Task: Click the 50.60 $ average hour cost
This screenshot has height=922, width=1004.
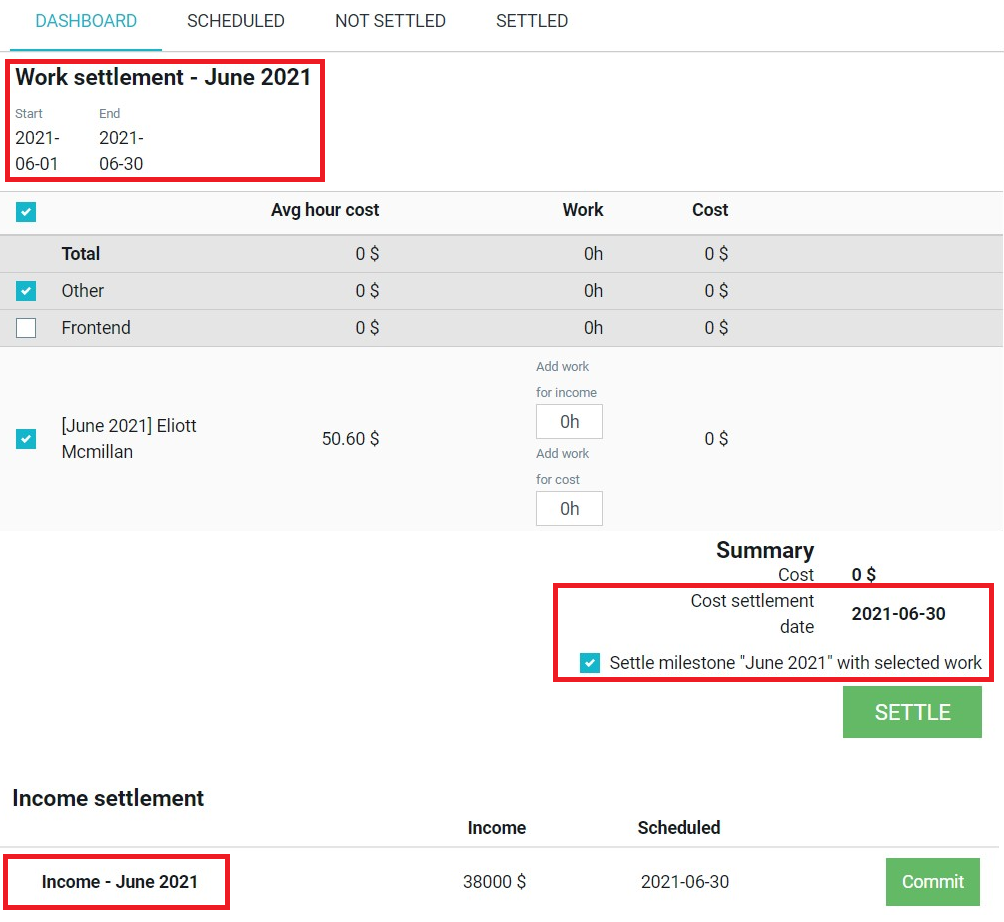Action: point(350,439)
